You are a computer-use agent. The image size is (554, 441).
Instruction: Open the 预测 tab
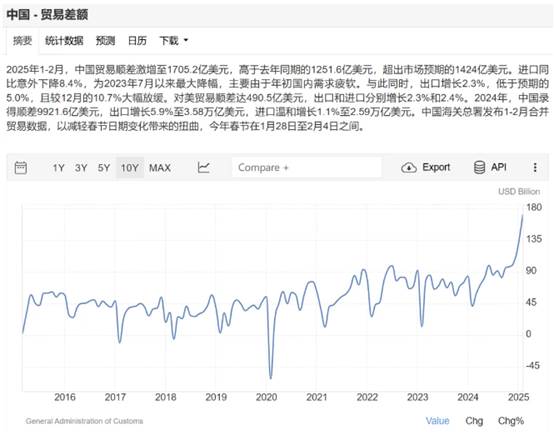pos(105,41)
